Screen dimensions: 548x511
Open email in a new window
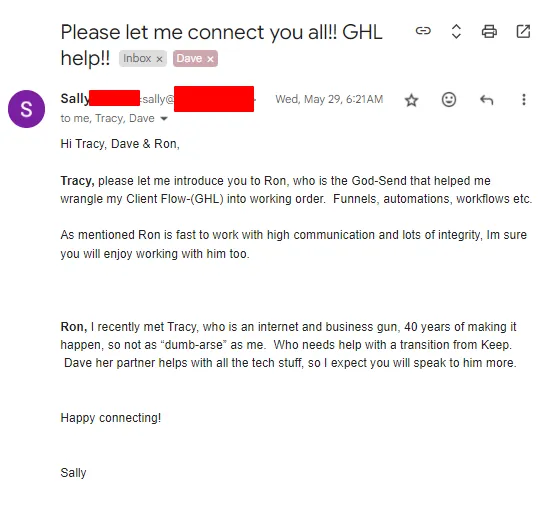tap(523, 31)
